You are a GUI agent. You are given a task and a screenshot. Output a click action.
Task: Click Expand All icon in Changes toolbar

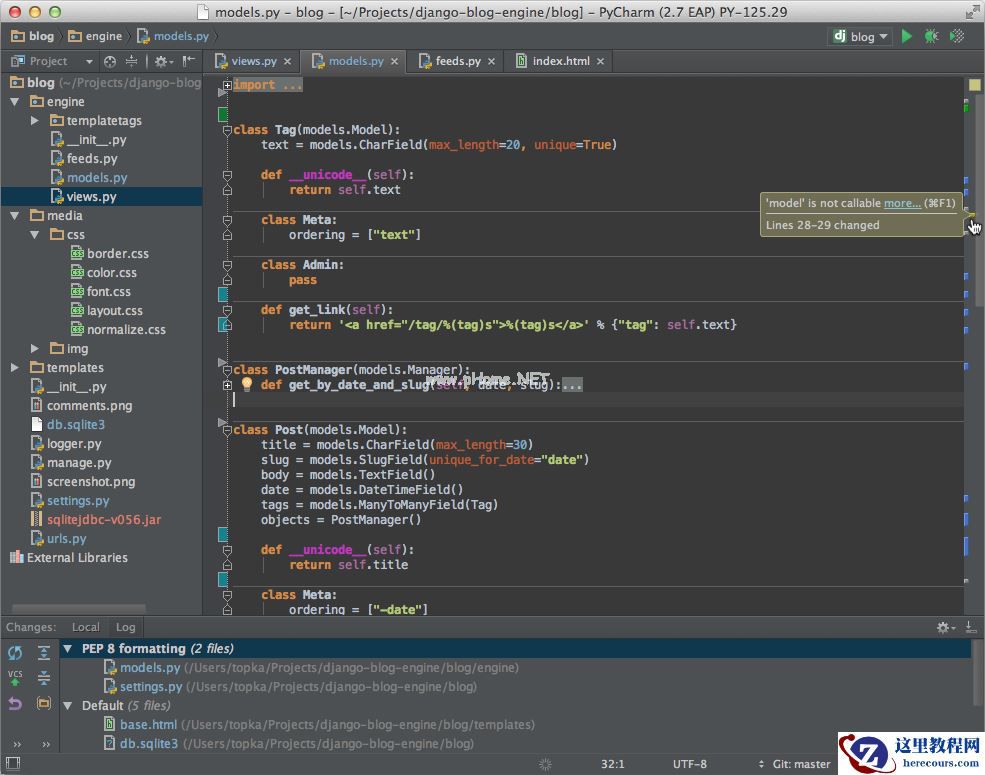44,653
